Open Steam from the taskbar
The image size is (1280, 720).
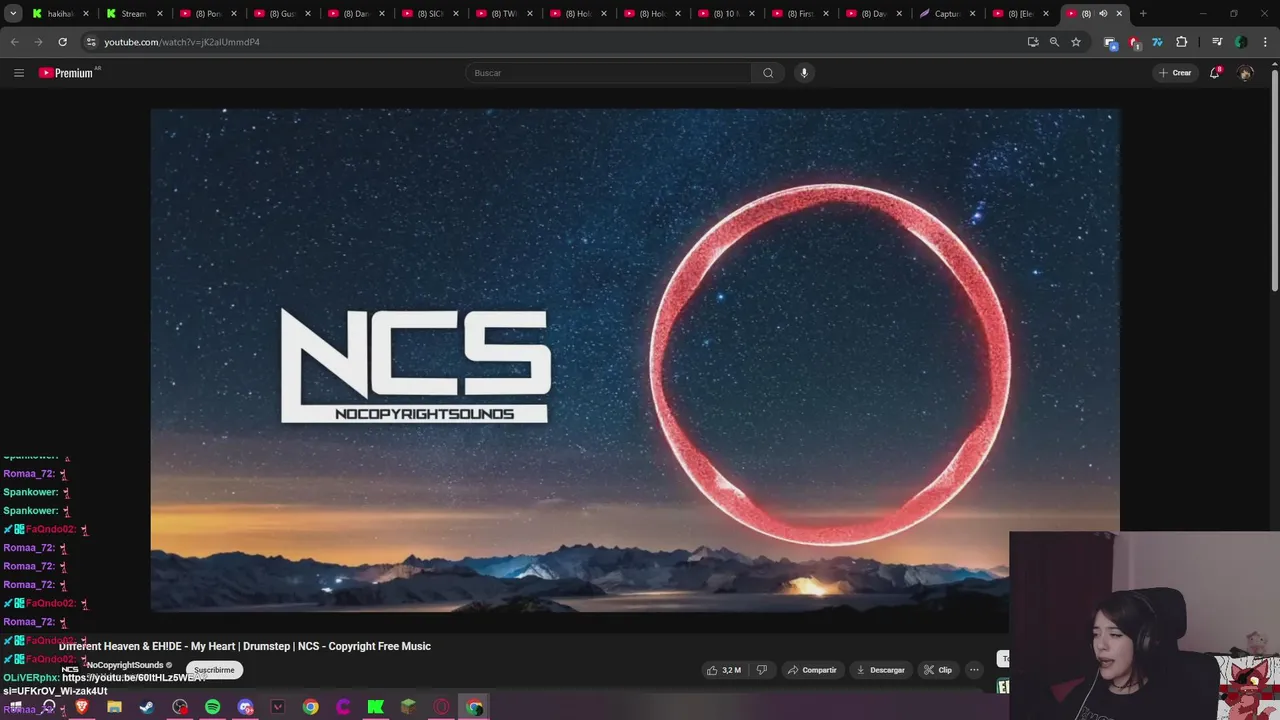[x=147, y=707]
